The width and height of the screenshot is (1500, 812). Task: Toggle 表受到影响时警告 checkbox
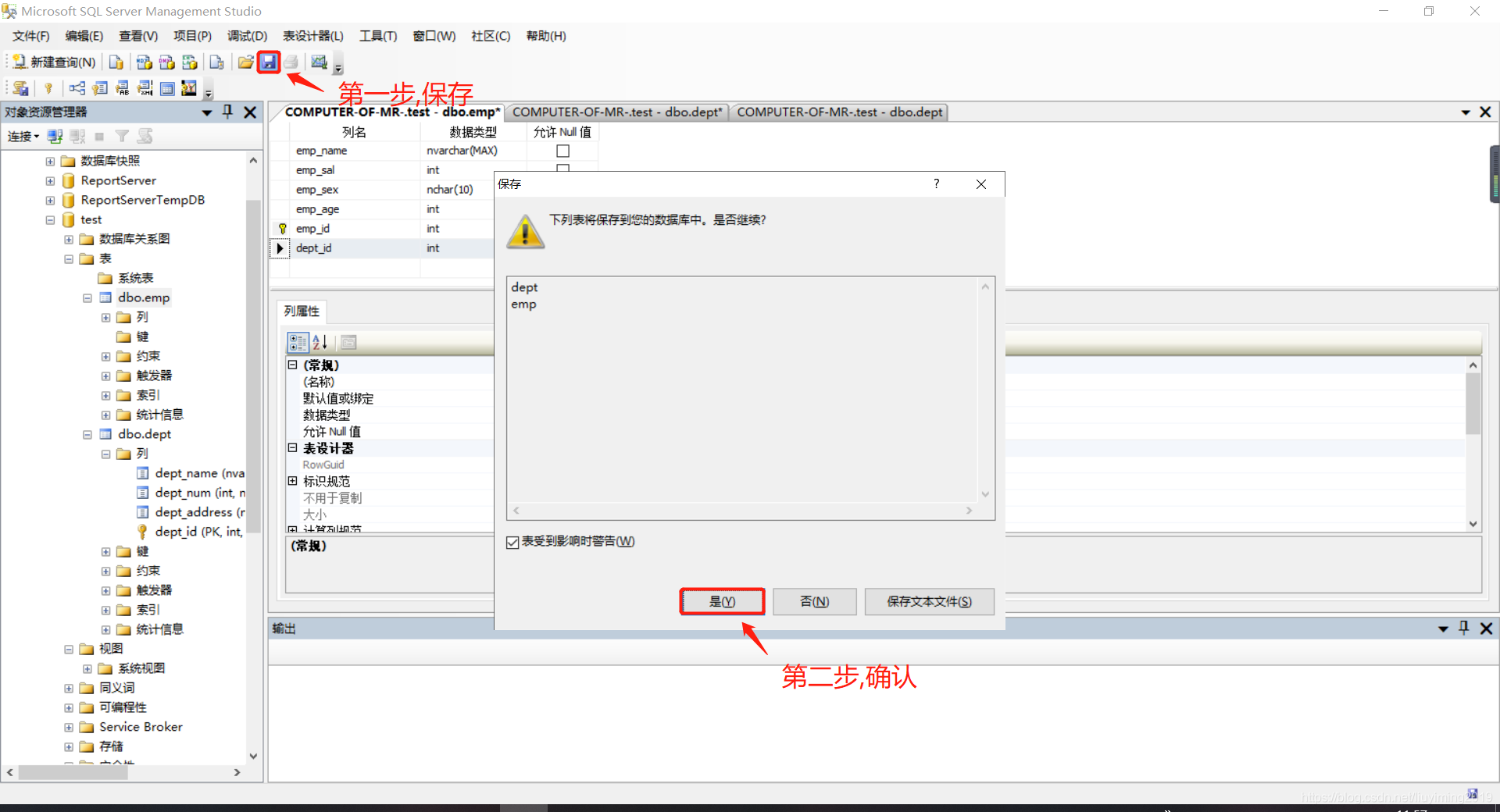click(x=512, y=542)
